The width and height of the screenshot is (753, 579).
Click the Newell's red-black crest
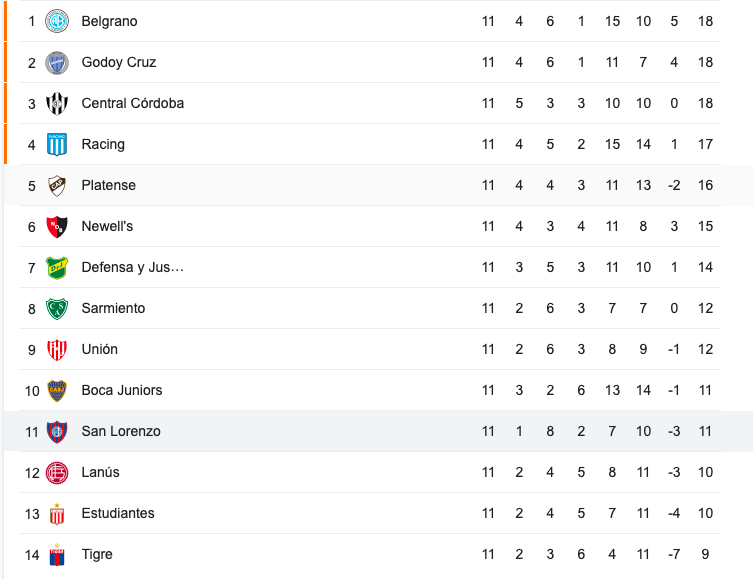[57, 227]
